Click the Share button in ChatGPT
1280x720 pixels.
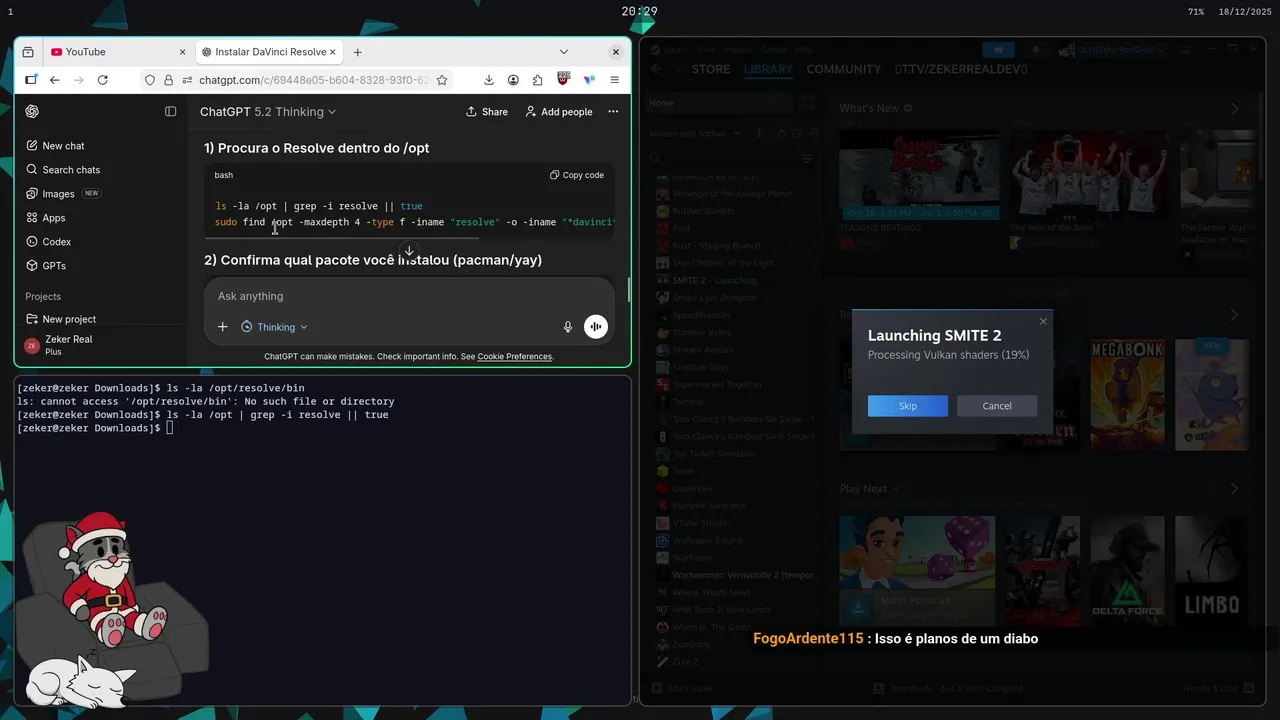pyautogui.click(x=487, y=112)
